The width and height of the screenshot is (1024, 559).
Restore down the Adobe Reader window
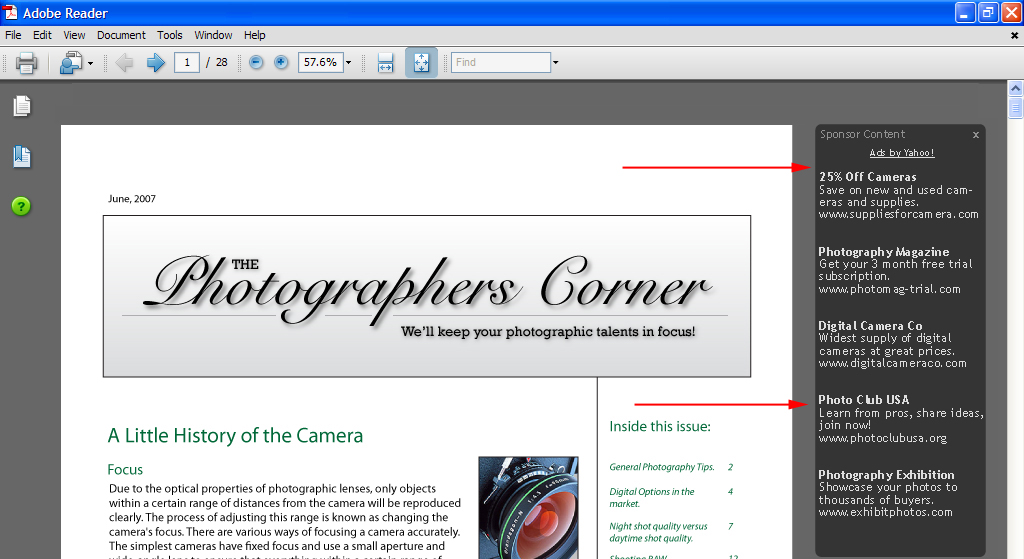[x=988, y=12]
